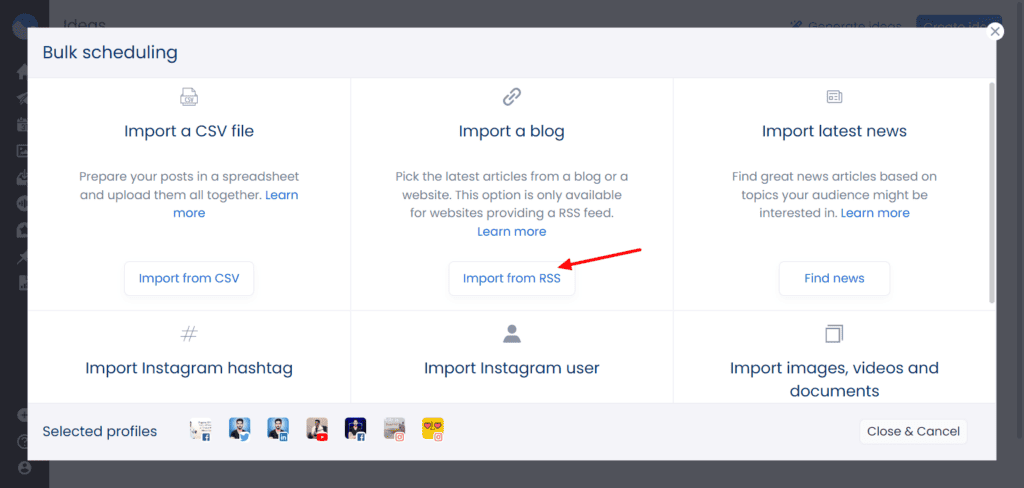Select the Twitter profile thumbnail
Image resolution: width=1024 pixels, height=488 pixels.
pos(240,429)
